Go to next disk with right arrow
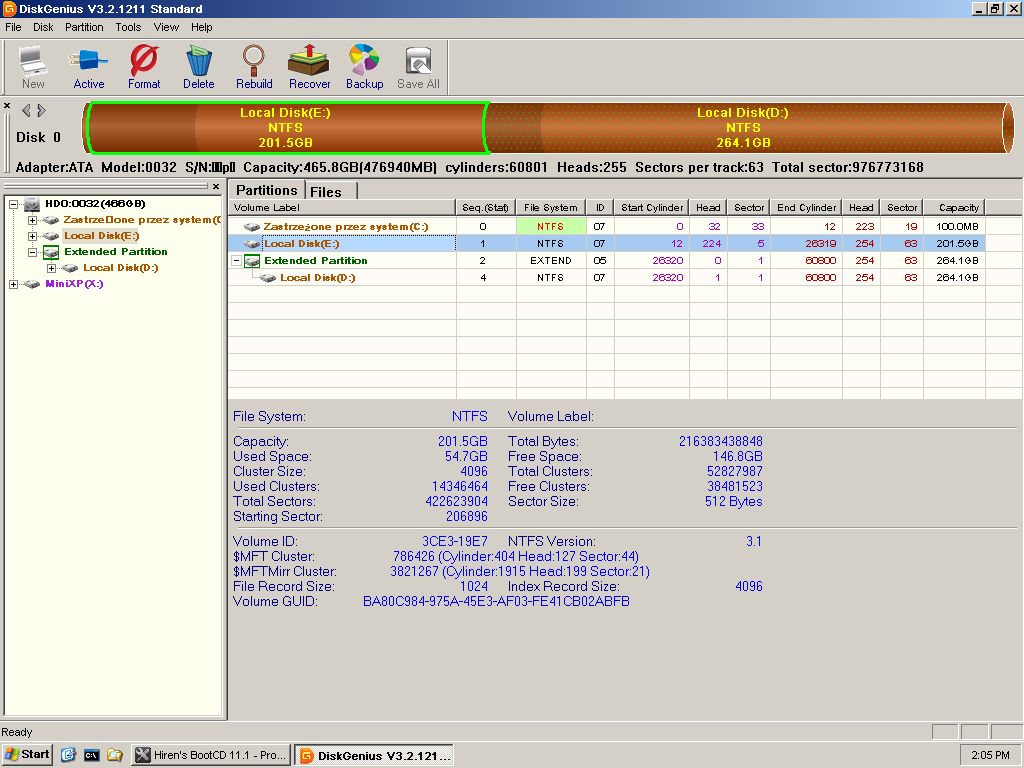This screenshot has width=1024, height=768. tap(41, 110)
